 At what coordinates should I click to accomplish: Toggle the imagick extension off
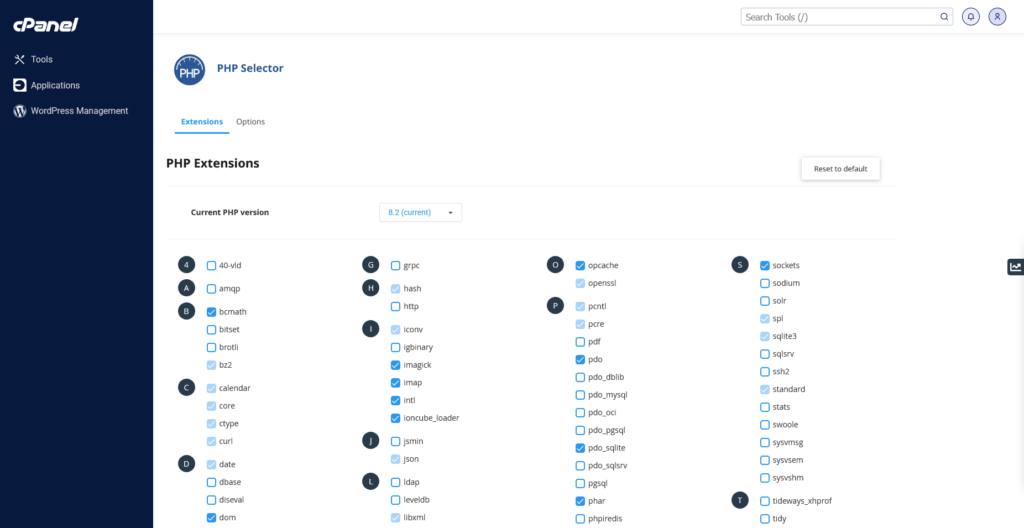click(x=395, y=365)
